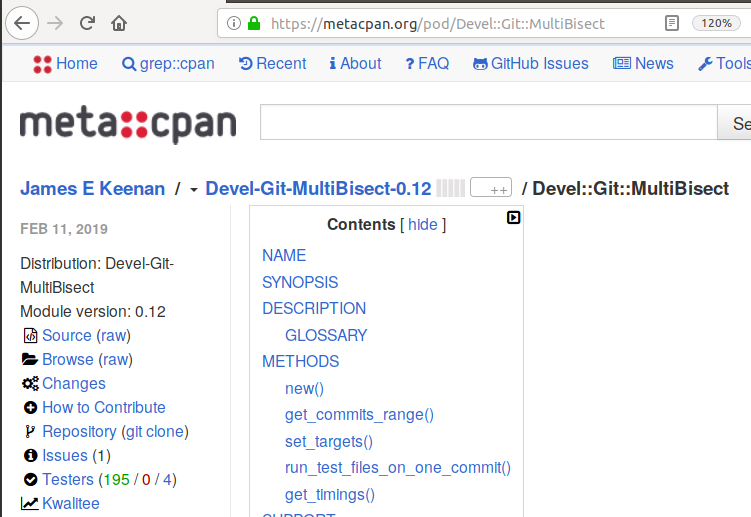The height and width of the screenshot is (517, 751).
Task: Open the GitHub Issues nav item
Action: coord(529,64)
